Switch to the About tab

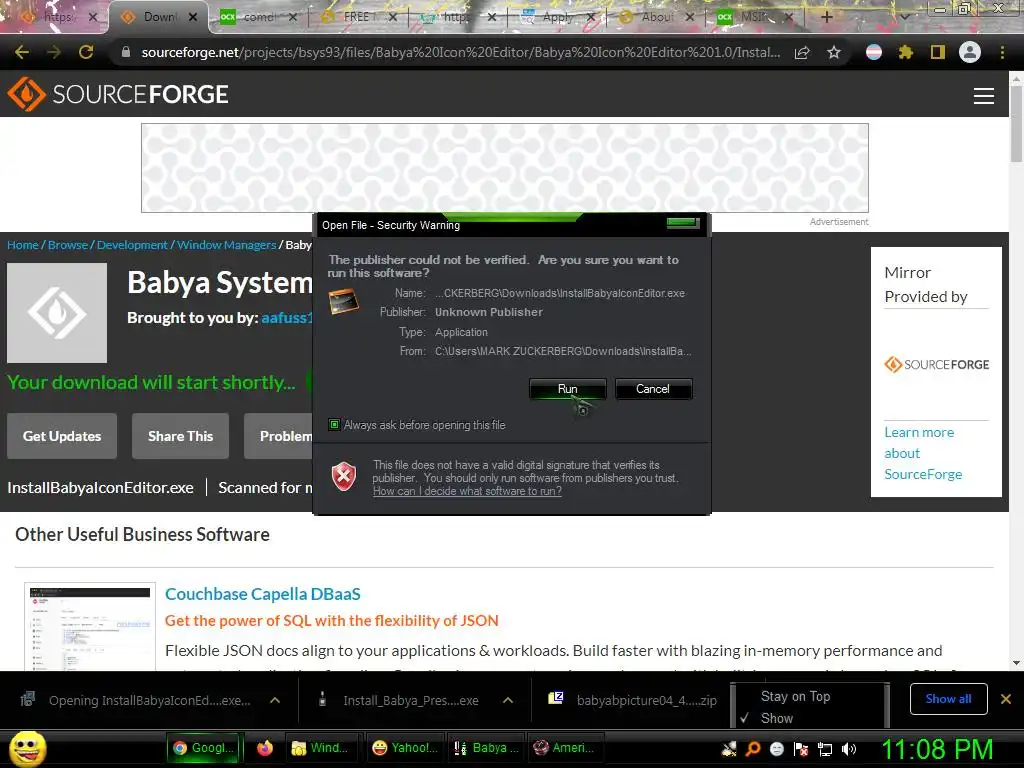tap(656, 17)
